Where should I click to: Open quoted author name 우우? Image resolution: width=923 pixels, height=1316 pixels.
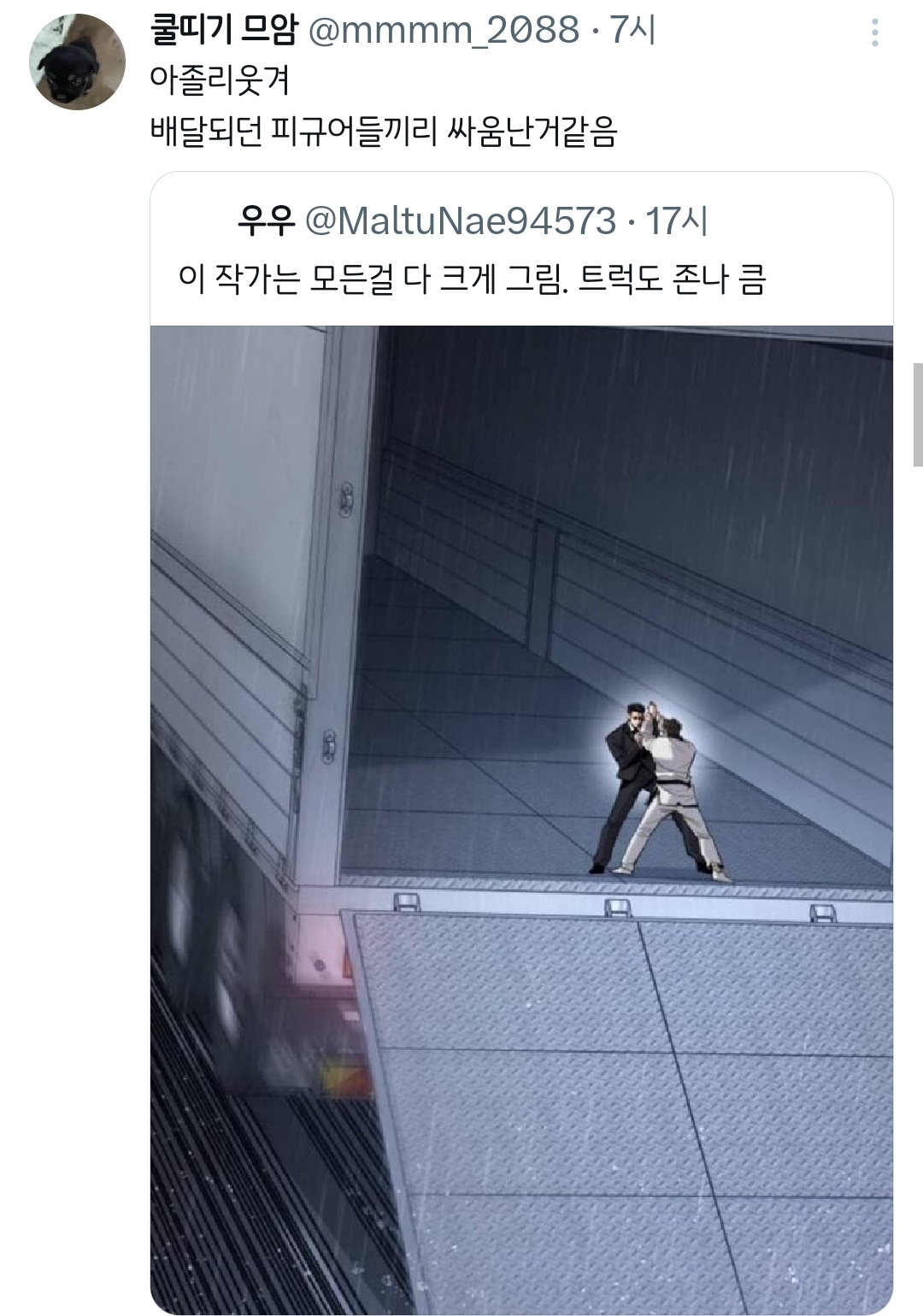coord(267,221)
